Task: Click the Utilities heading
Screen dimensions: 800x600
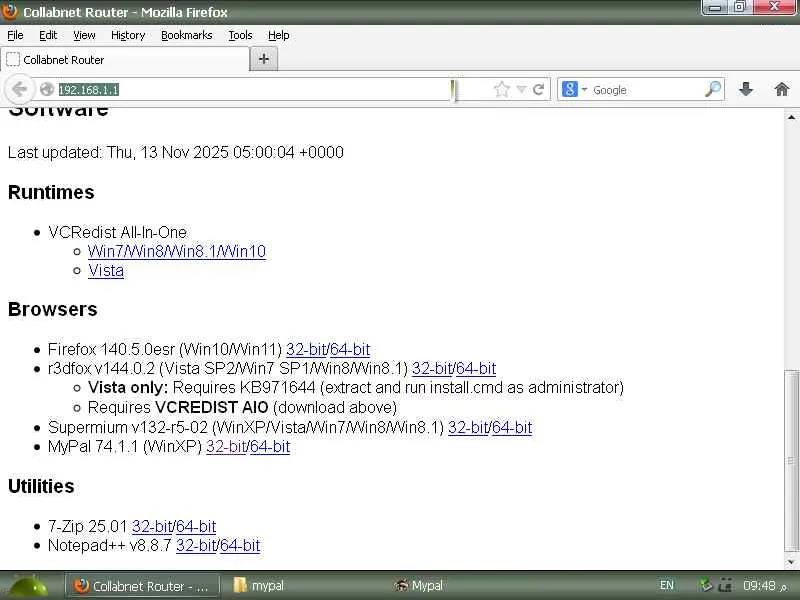Action: coord(41,486)
